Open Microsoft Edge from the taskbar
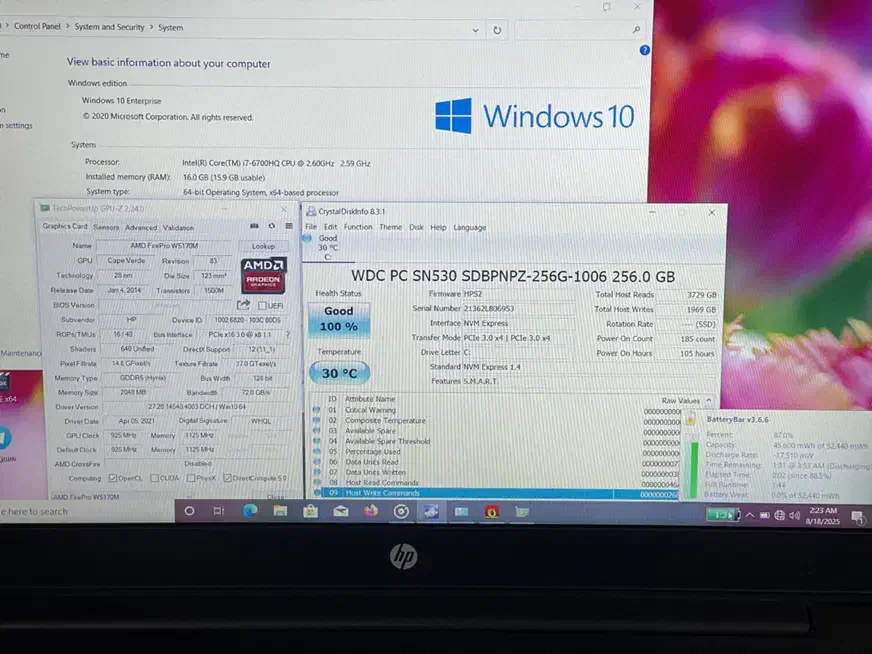Screen dimensions: 872x654 click(x=250, y=511)
